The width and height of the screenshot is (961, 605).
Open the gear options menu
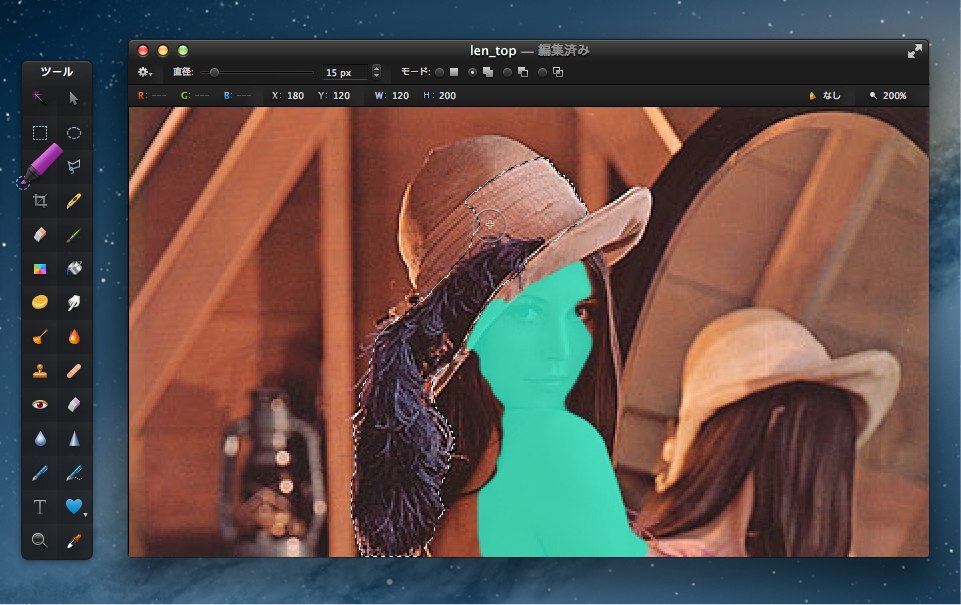point(144,72)
